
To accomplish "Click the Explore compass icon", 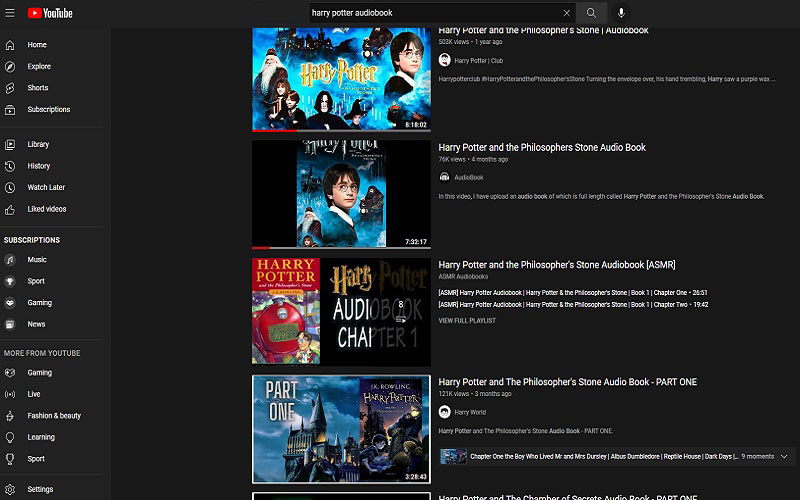I will [10, 66].
